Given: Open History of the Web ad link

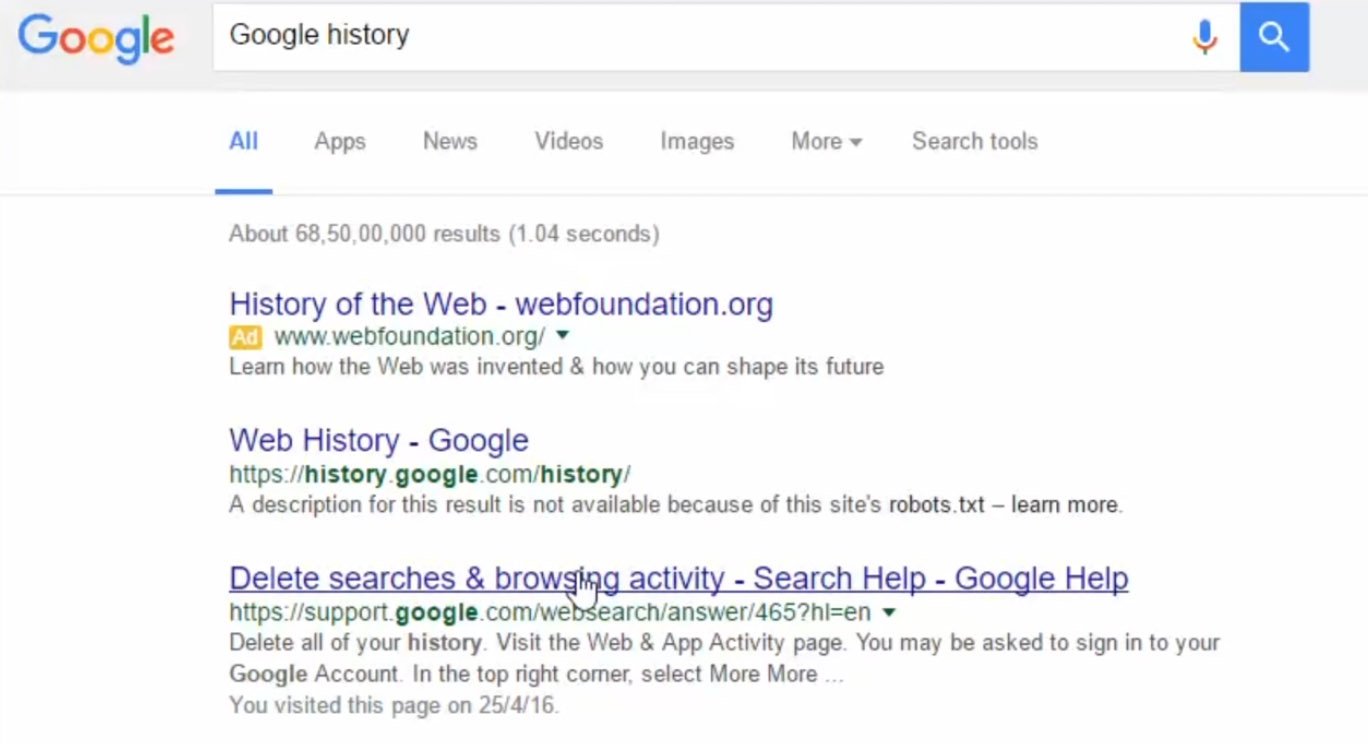Looking at the screenshot, I should point(501,304).
